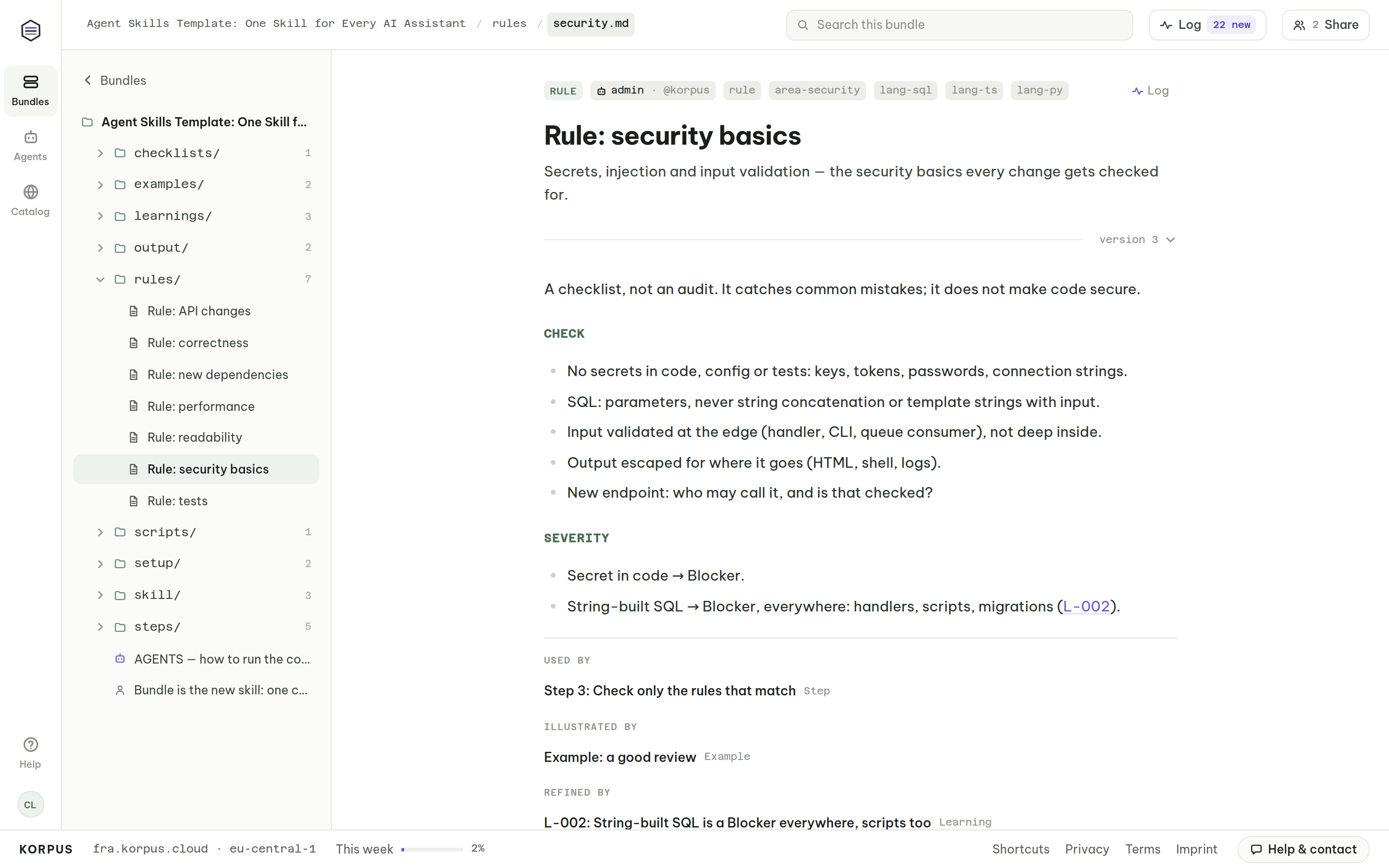Click the person icon beside Bundle entry
Screen dimensions: 1389x868
(120, 690)
